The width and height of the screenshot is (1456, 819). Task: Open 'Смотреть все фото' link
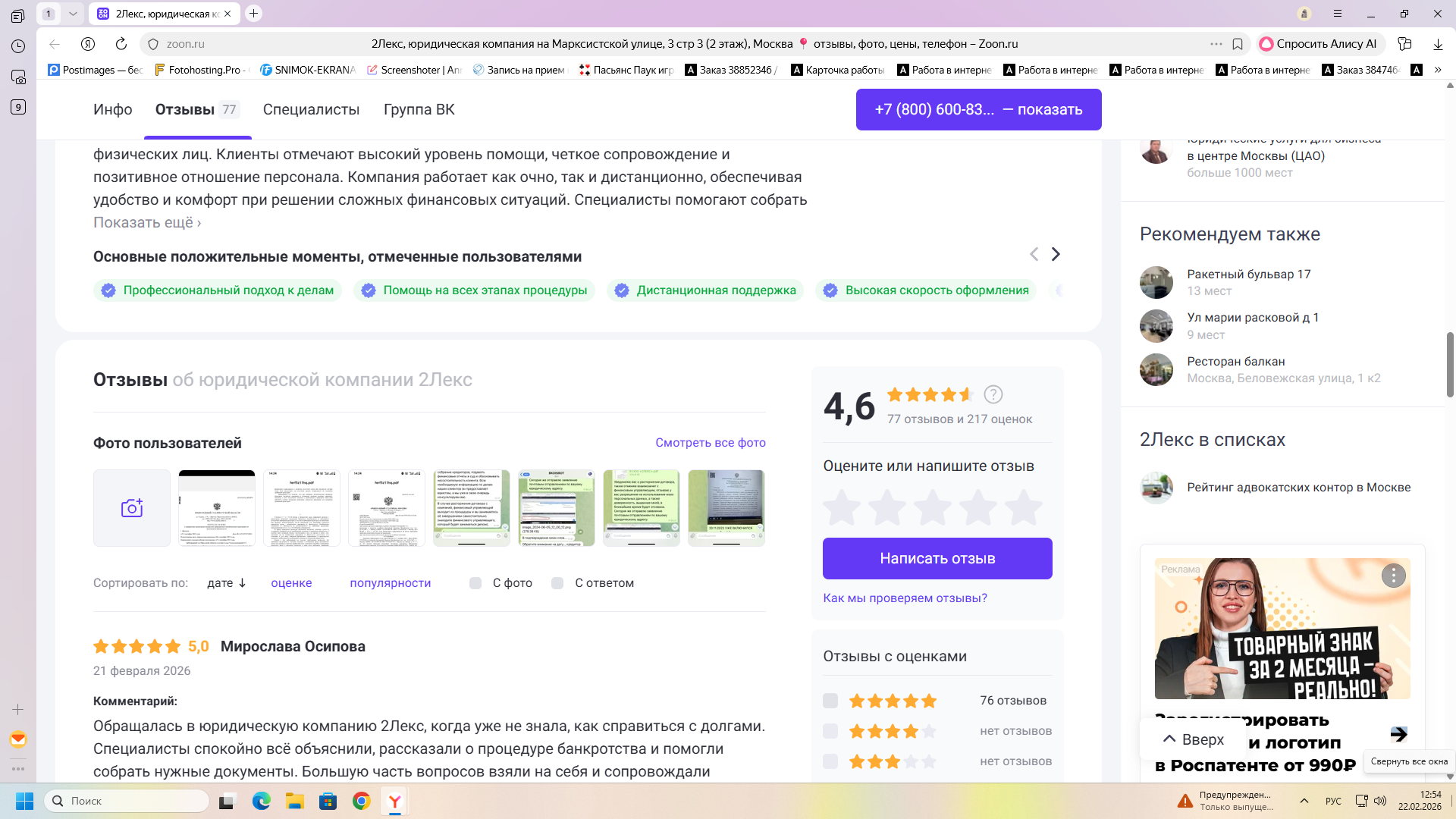click(710, 442)
